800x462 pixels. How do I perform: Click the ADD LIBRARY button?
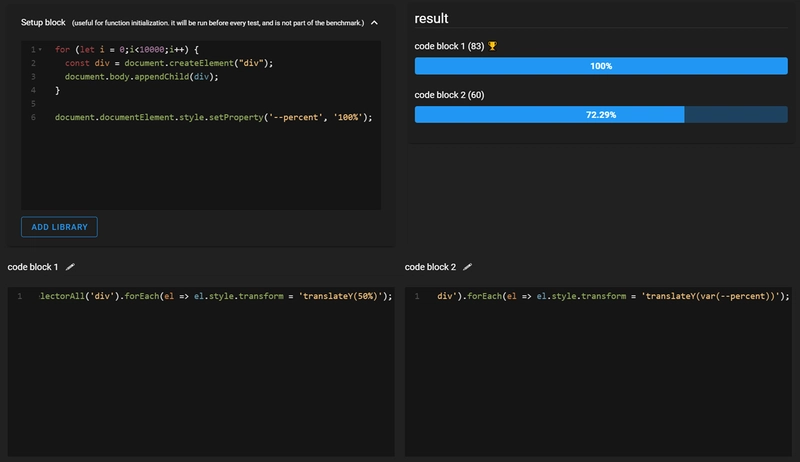(59, 227)
